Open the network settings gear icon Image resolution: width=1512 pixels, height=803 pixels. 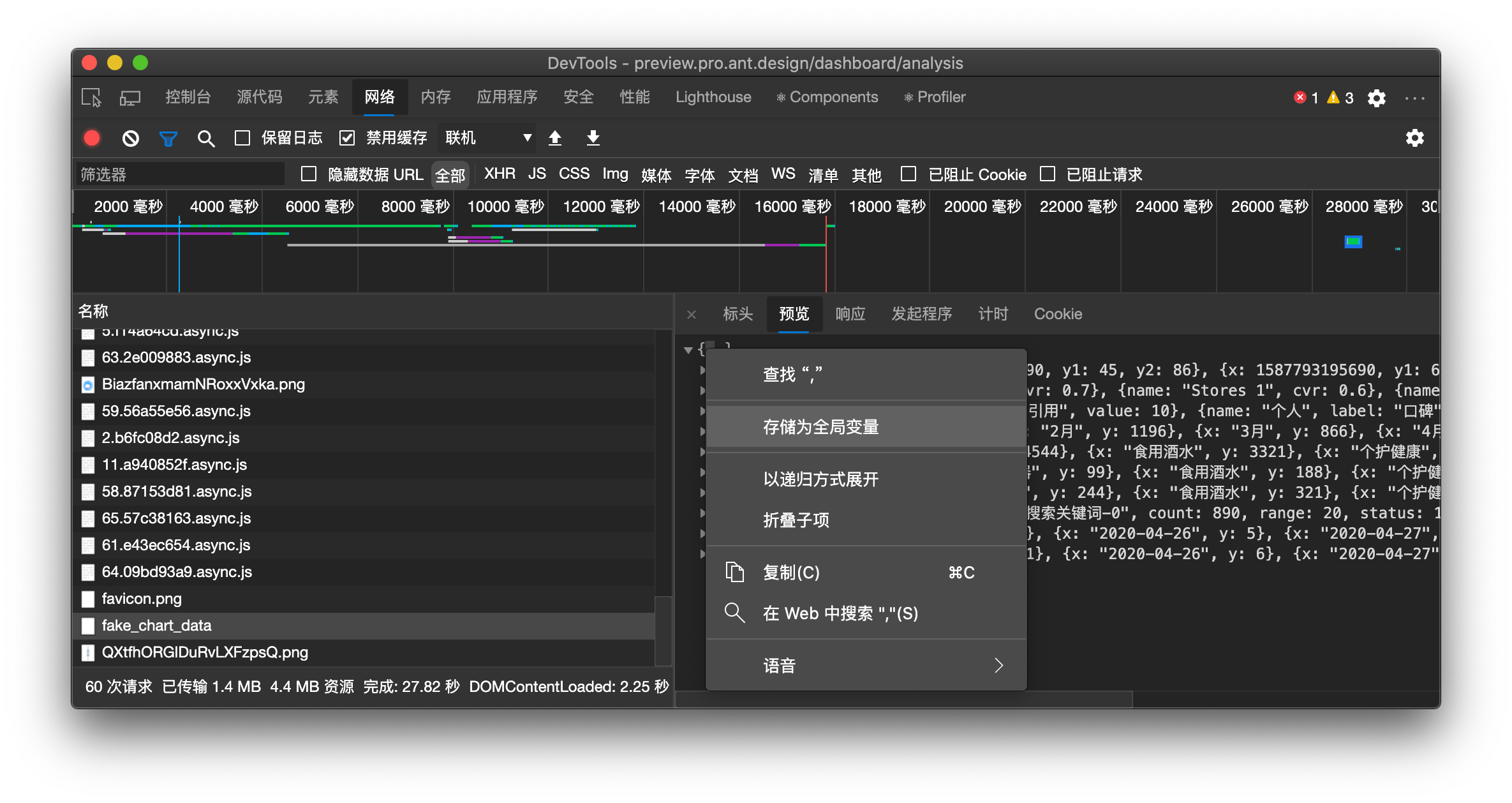[1414, 139]
